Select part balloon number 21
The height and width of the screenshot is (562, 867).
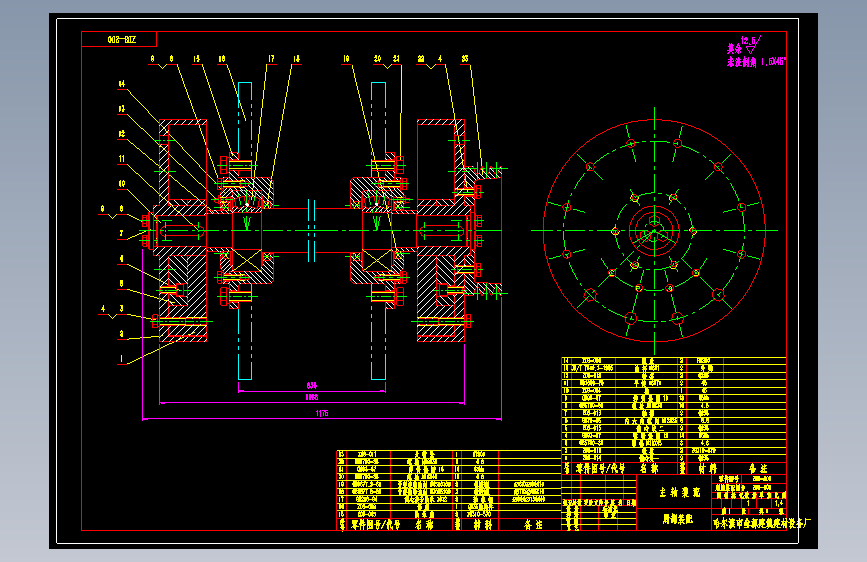pos(396,59)
